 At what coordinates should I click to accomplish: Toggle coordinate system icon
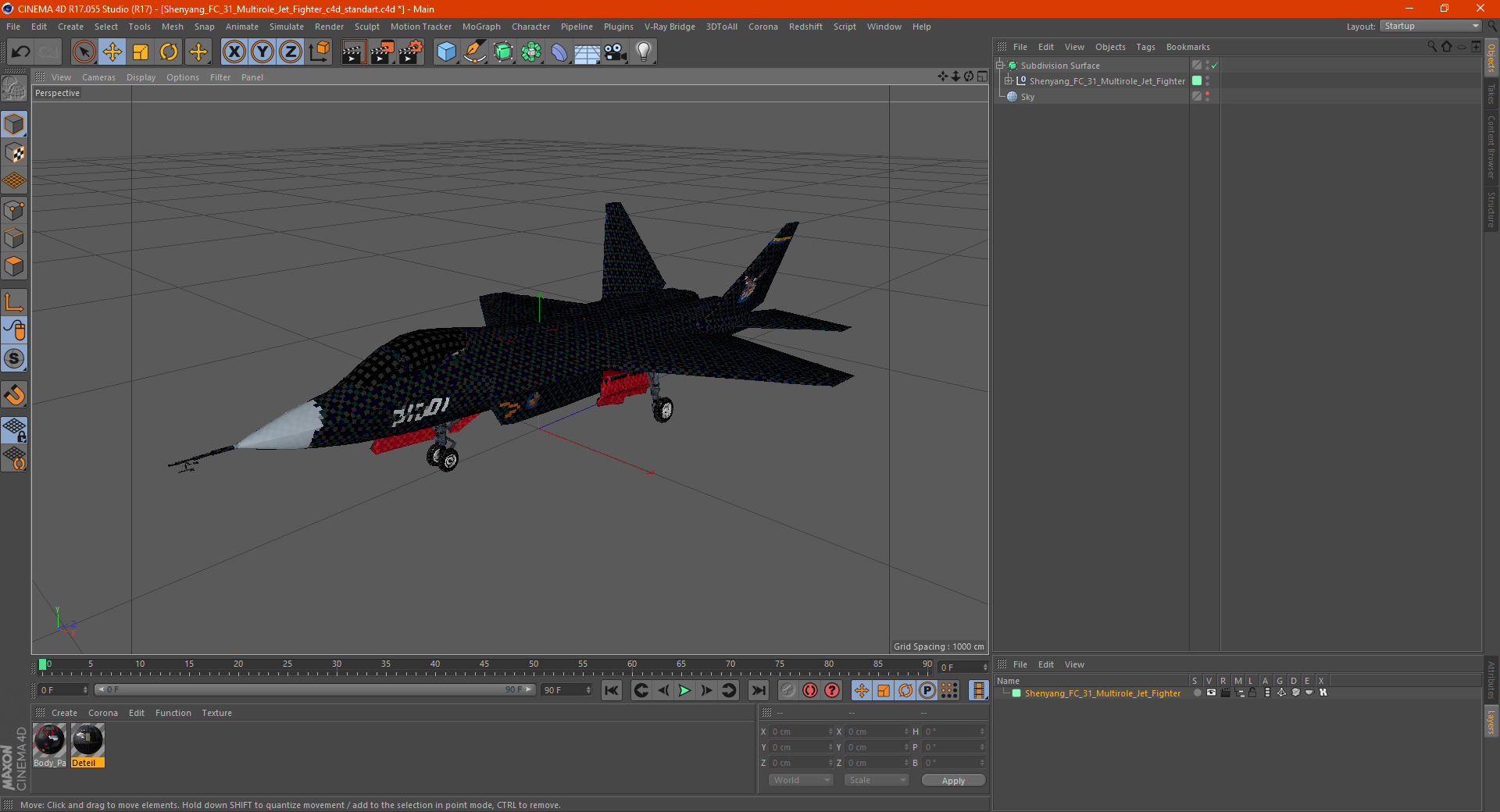(319, 52)
